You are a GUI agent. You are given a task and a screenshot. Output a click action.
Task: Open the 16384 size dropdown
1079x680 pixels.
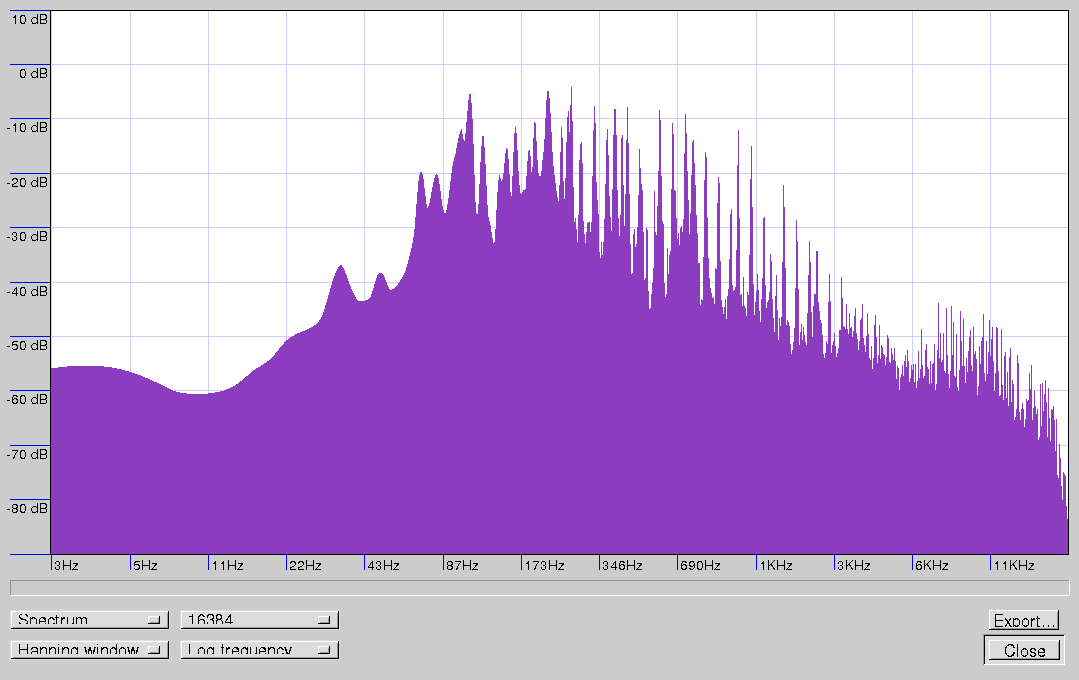pyautogui.click(x=259, y=620)
